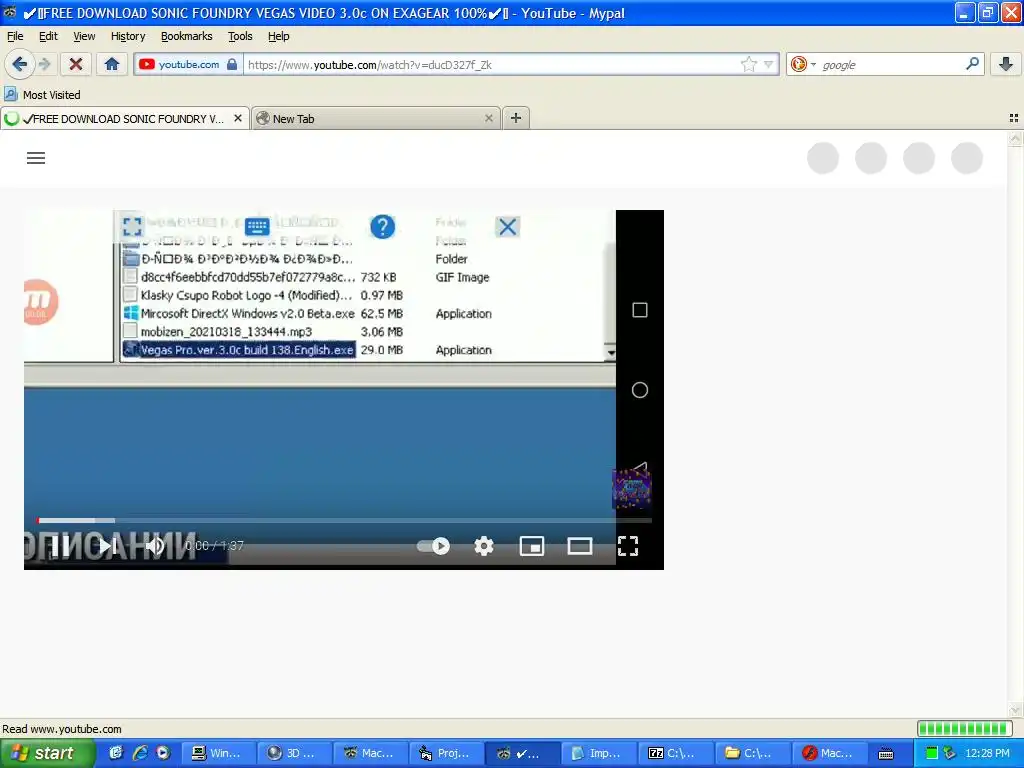The height and width of the screenshot is (768, 1024).
Task: Switch to the folder C:\ taskbar window
Action: (752, 753)
